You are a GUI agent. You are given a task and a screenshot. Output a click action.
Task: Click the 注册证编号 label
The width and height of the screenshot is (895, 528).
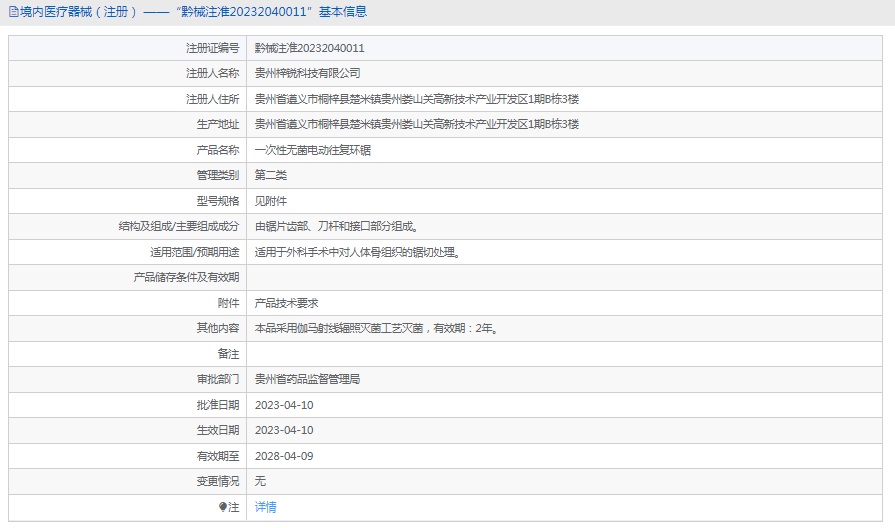click(x=212, y=48)
